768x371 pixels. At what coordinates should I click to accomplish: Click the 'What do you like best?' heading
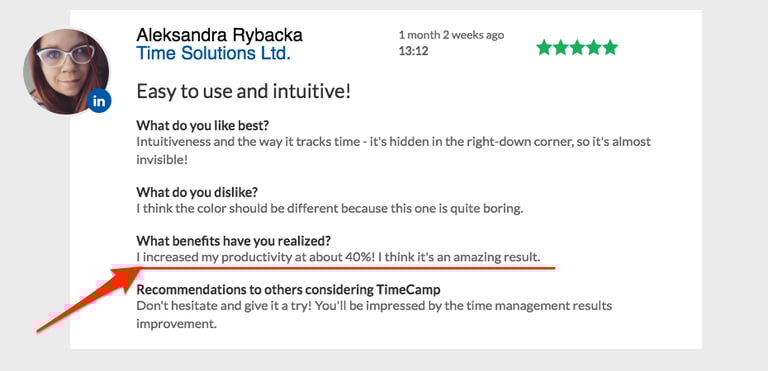202,125
